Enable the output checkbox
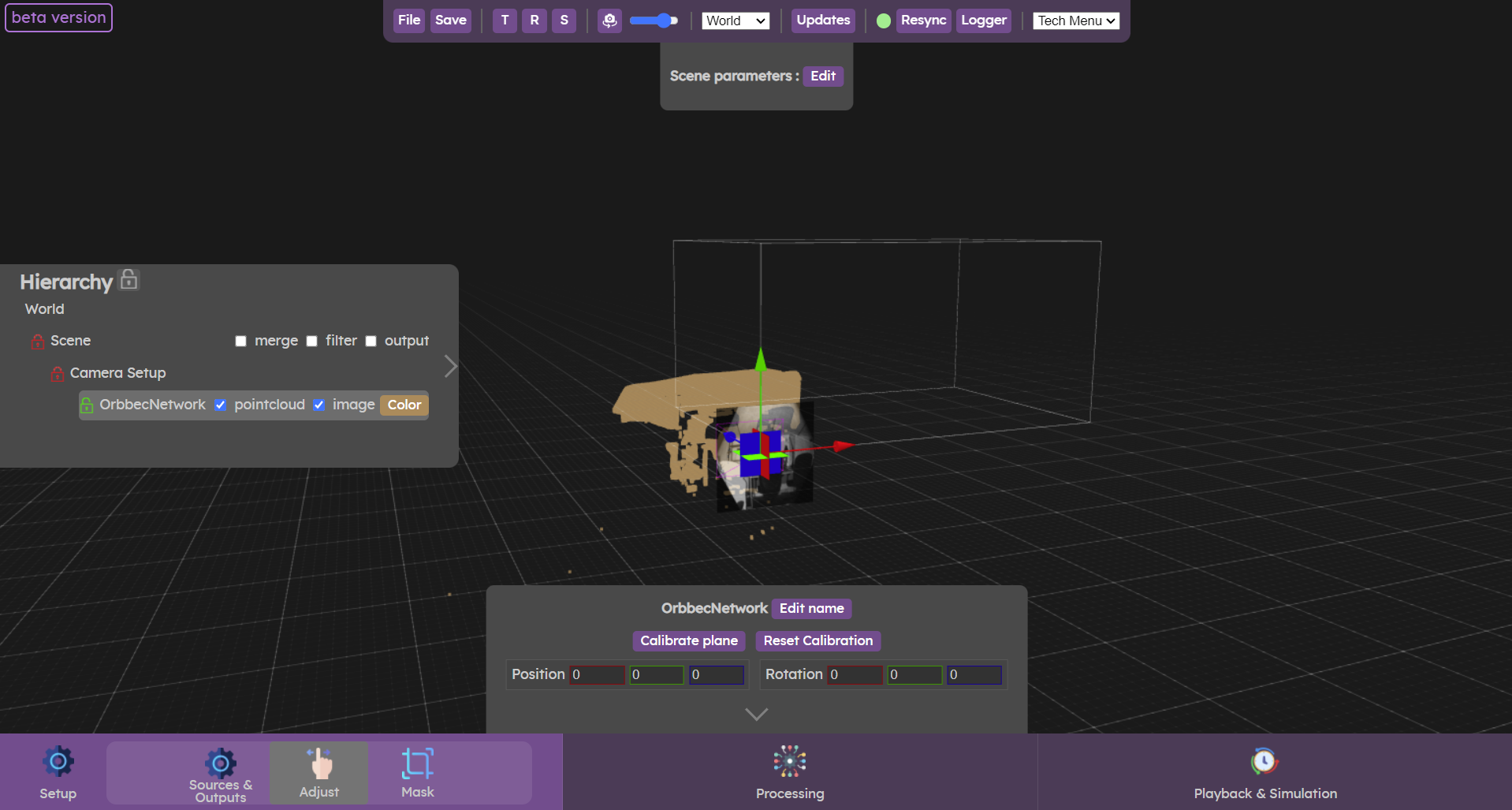The image size is (1512, 810). pyautogui.click(x=371, y=341)
